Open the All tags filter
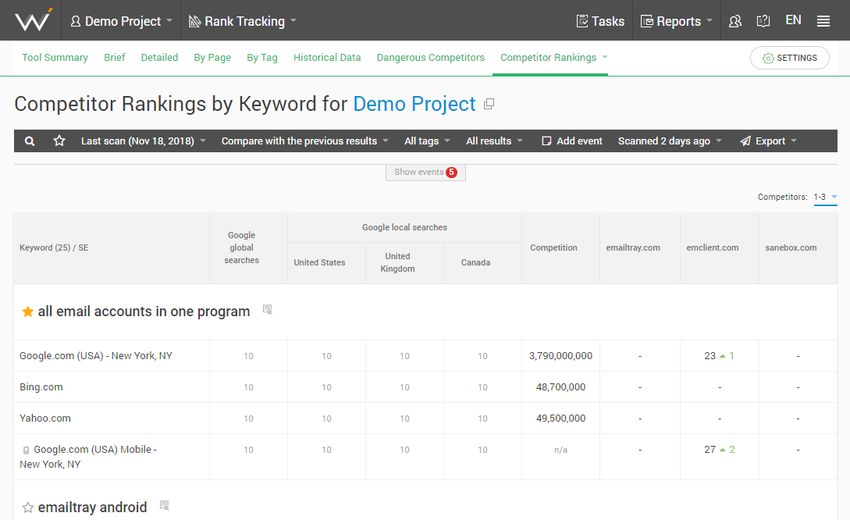Viewport: 850px width, 520px height. [427, 141]
